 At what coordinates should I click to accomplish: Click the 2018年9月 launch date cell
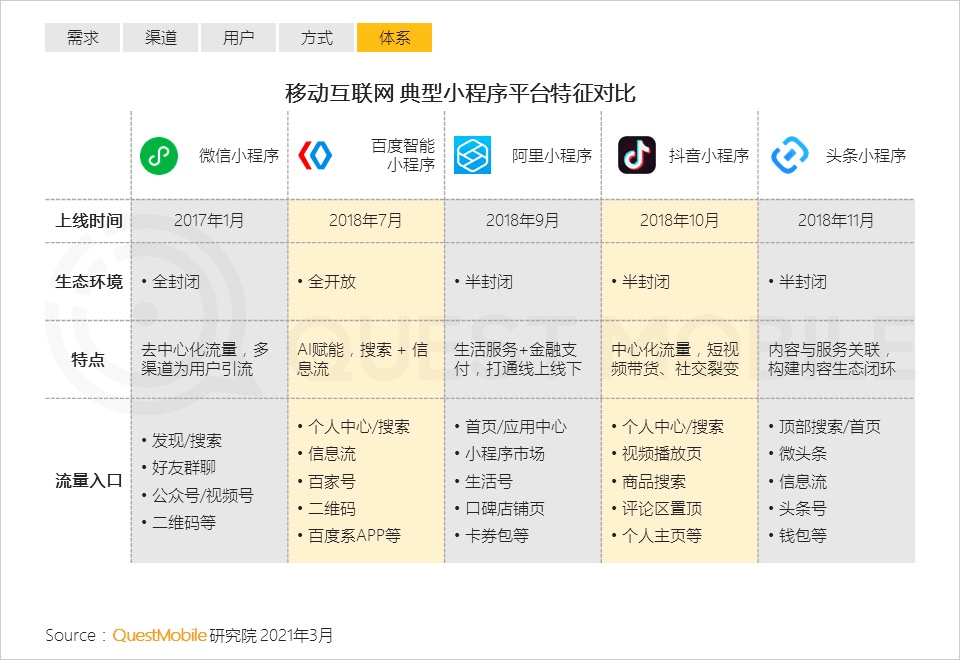point(522,220)
